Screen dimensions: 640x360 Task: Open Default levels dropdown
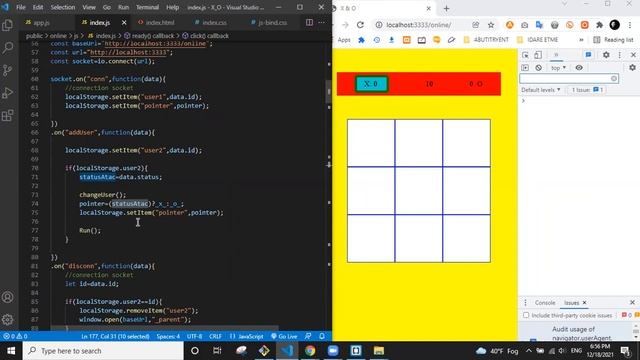point(540,90)
